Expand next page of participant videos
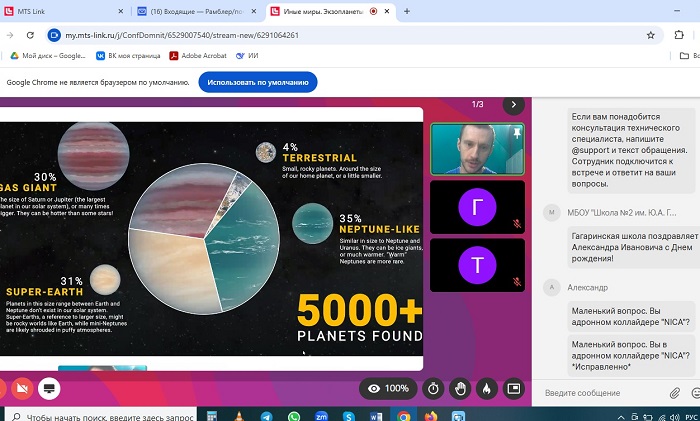 coord(514,104)
